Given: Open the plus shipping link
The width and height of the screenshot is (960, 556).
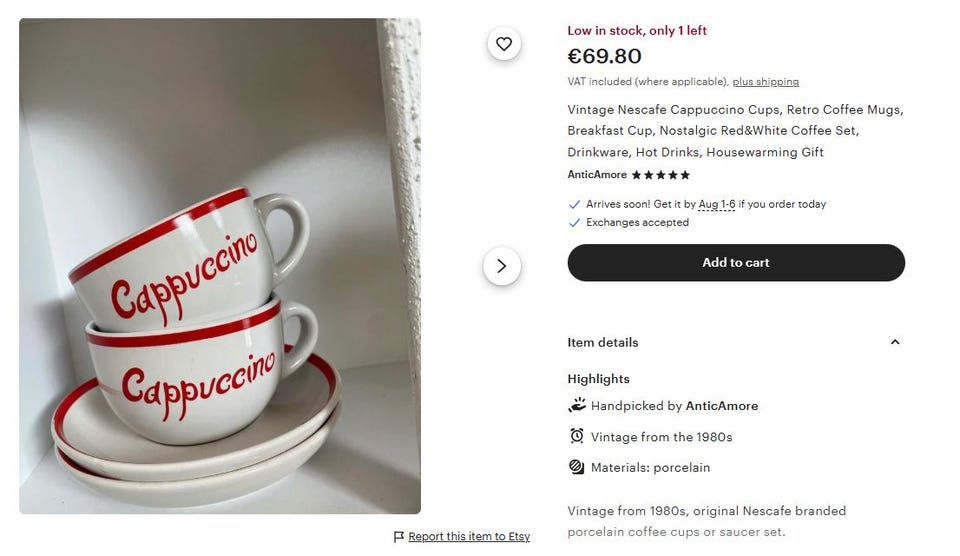Looking at the screenshot, I should coord(765,82).
